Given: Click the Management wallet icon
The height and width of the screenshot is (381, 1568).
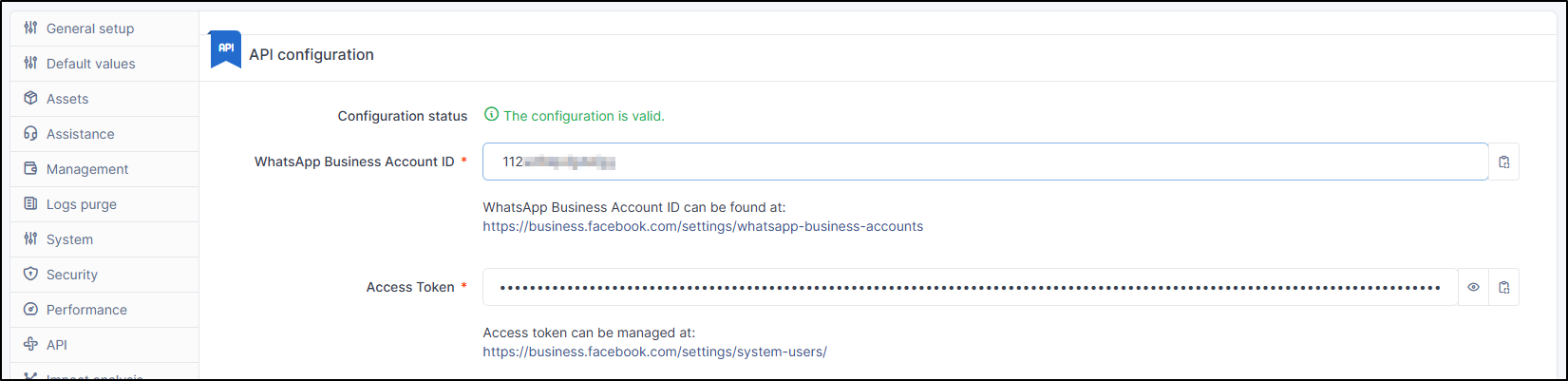Looking at the screenshot, I should tap(30, 169).
